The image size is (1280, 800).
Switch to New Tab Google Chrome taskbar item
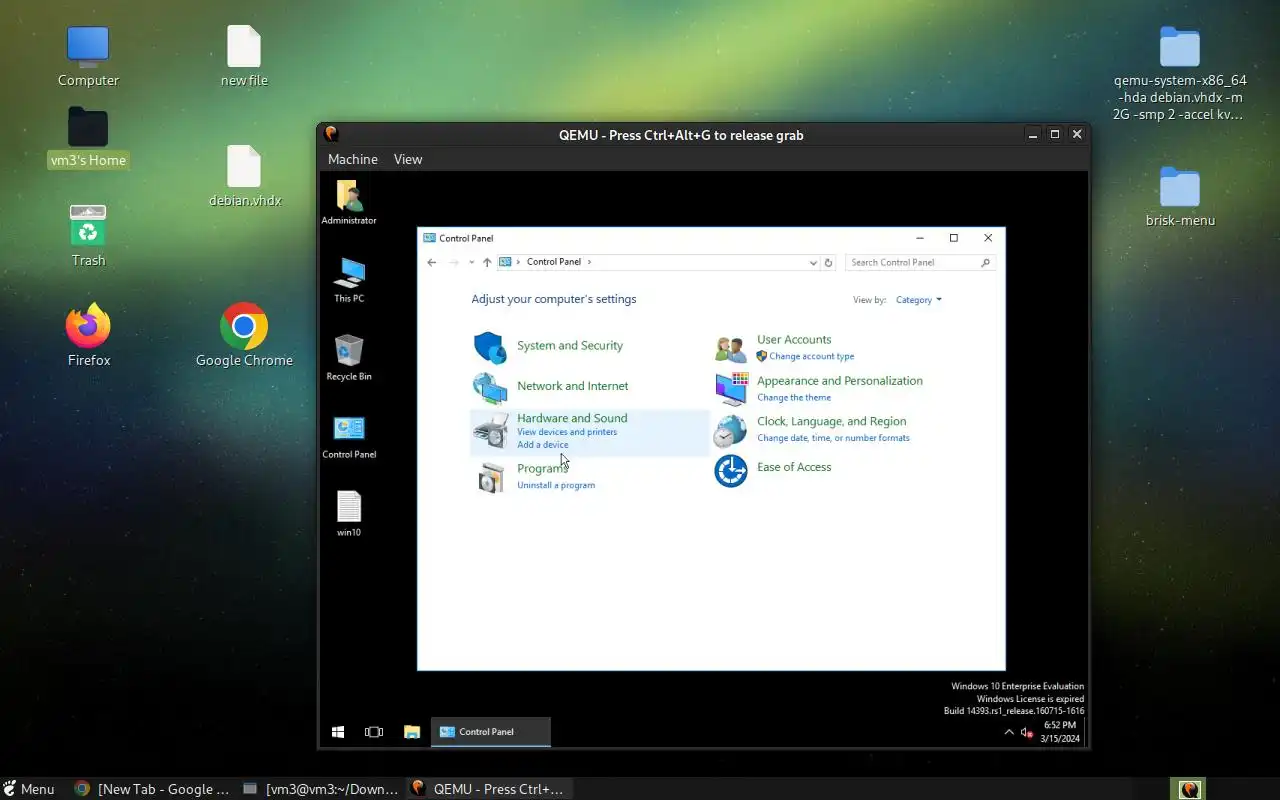click(152, 789)
